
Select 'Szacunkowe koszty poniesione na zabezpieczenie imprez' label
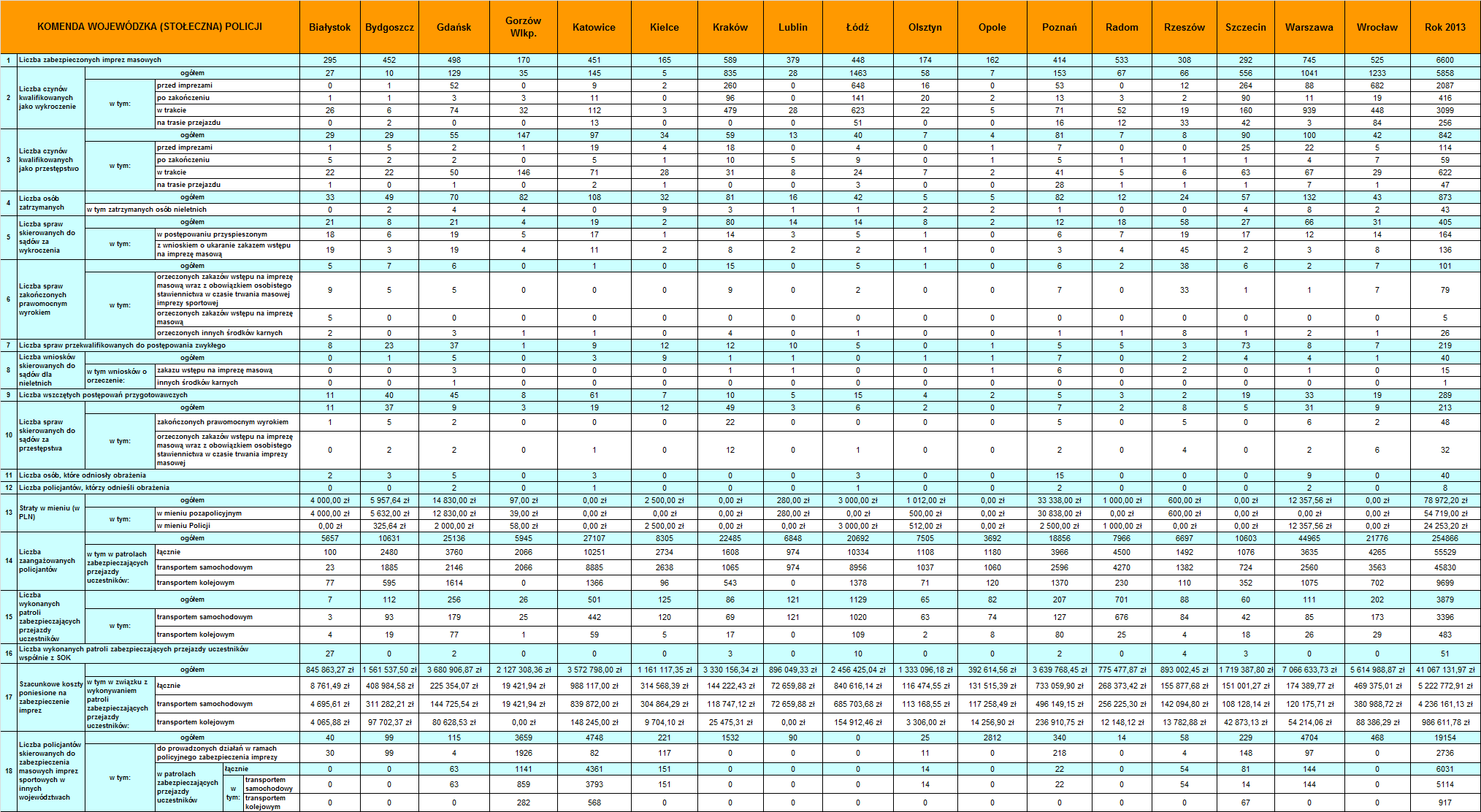tap(50, 697)
